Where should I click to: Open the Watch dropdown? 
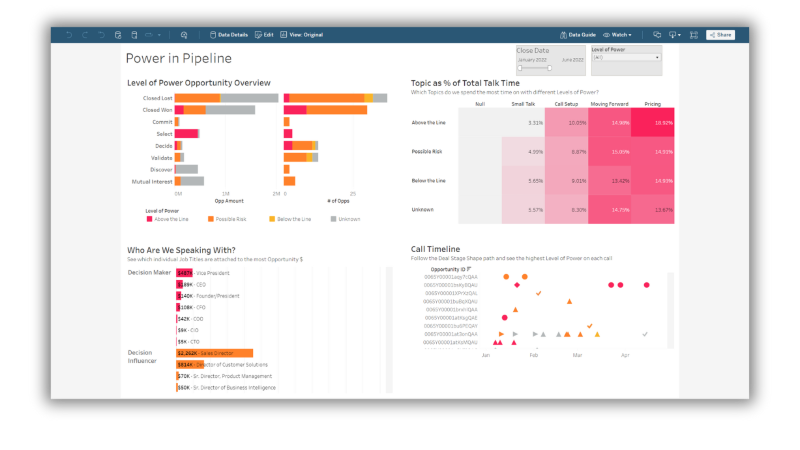click(x=617, y=35)
